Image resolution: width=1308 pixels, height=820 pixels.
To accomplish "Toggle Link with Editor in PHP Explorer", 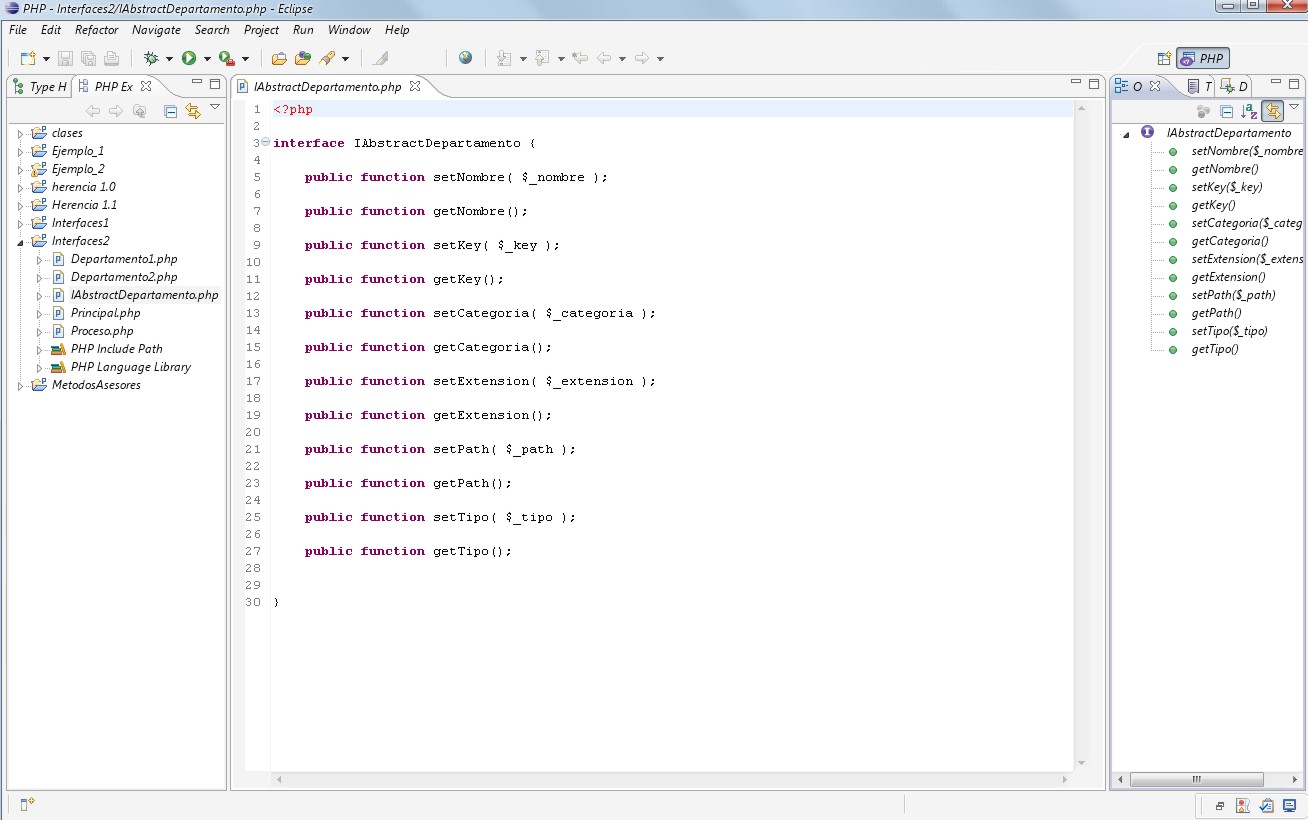I will 192,110.
